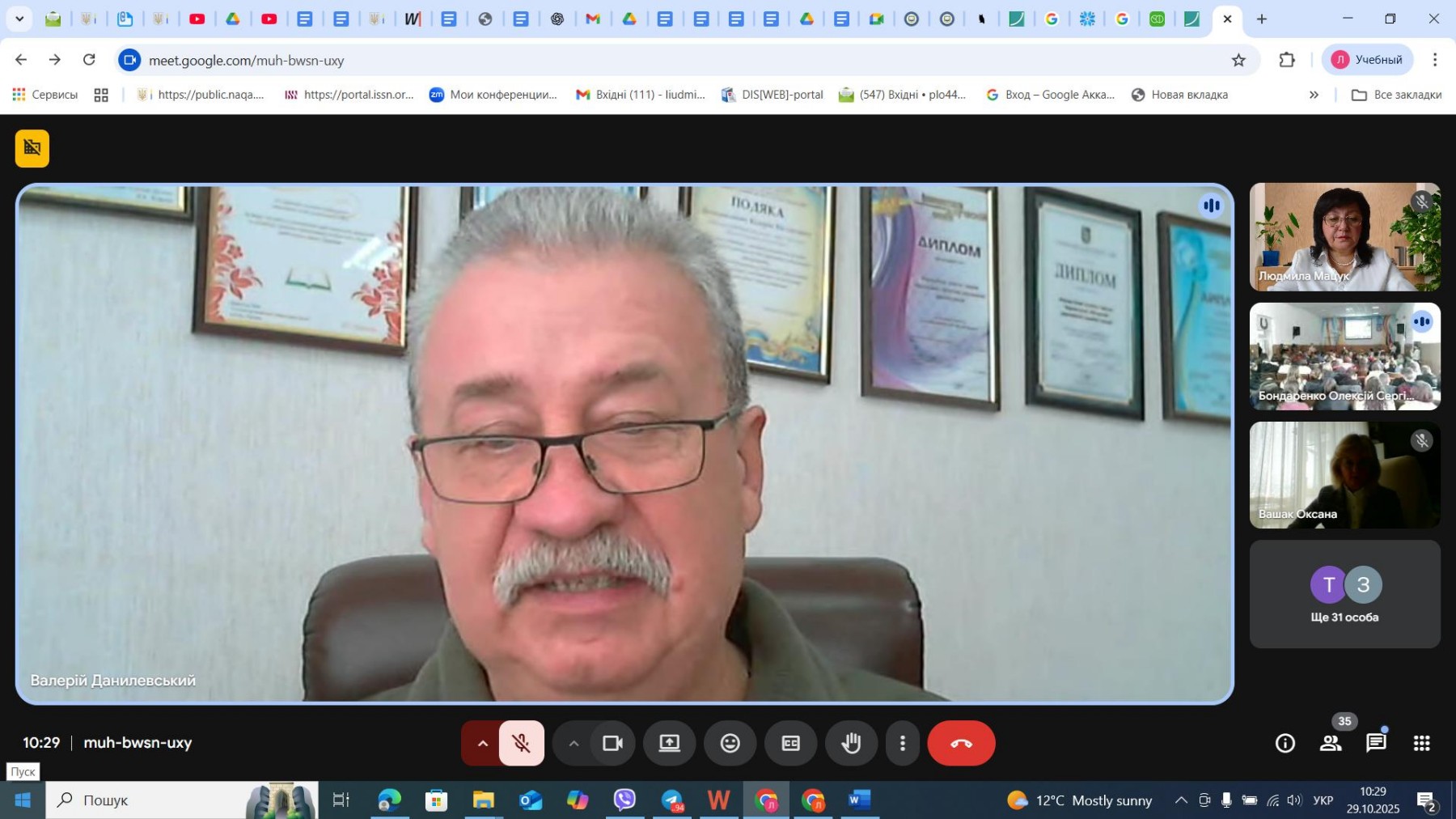The height and width of the screenshot is (819, 1456).
Task: Open the meeting details info icon
Action: (x=1285, y=743)
